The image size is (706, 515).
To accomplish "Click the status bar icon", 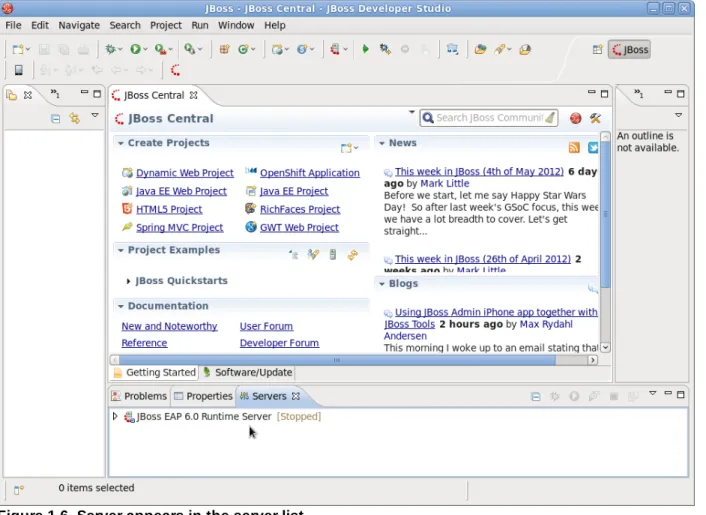I will tap(18, 489).
